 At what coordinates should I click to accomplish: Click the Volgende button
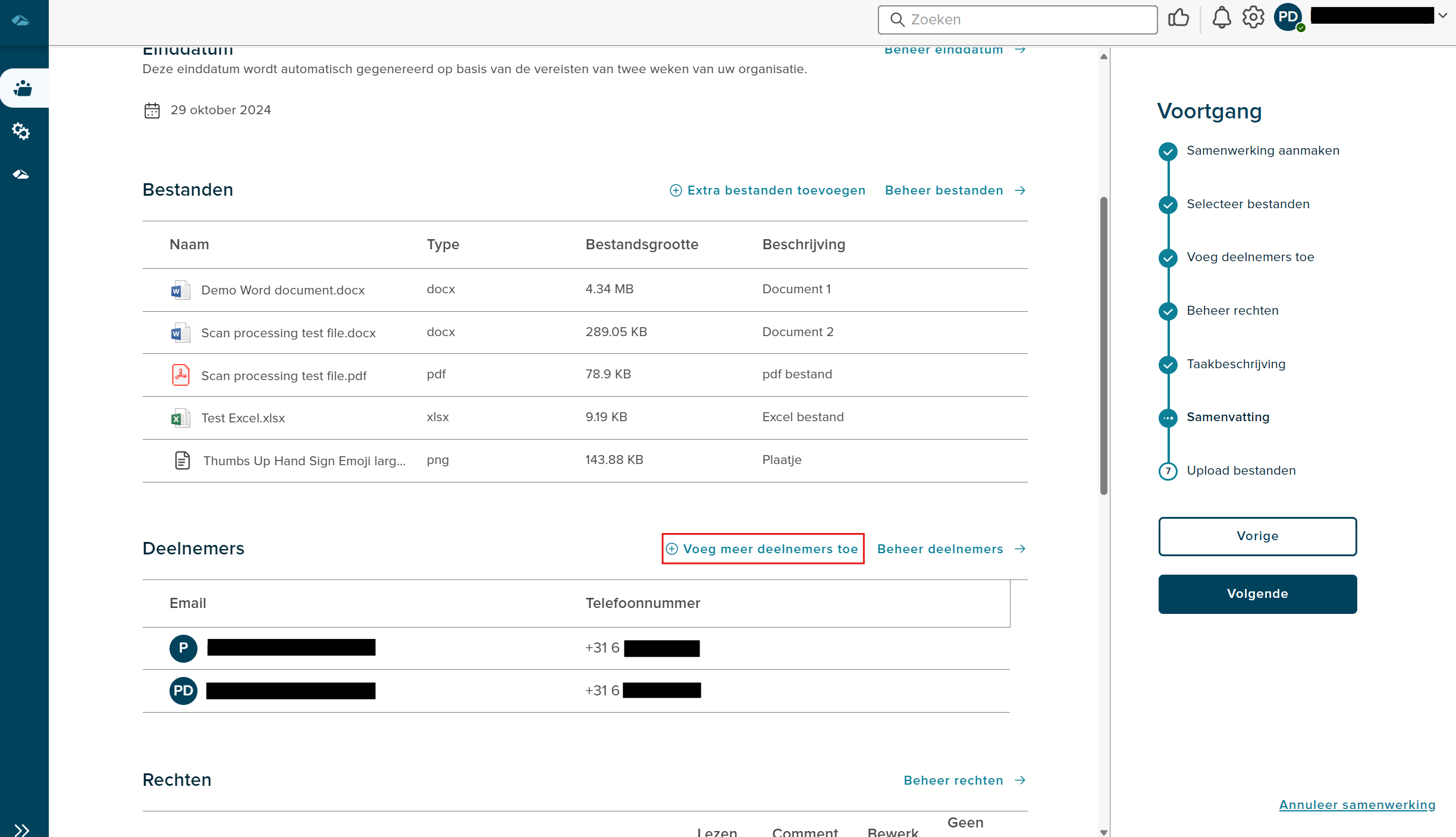click(1257, 594)
